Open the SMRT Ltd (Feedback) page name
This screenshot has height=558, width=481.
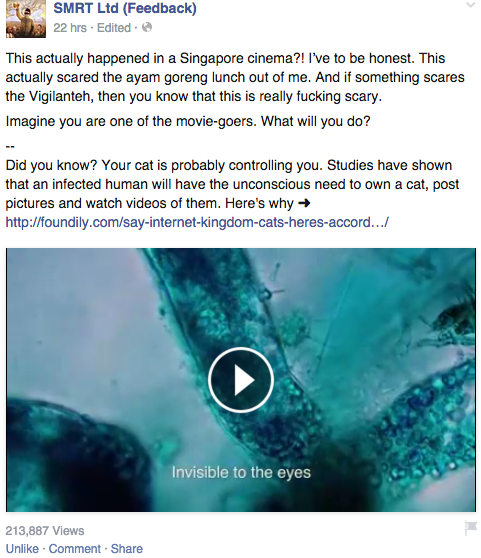[125, 8]
